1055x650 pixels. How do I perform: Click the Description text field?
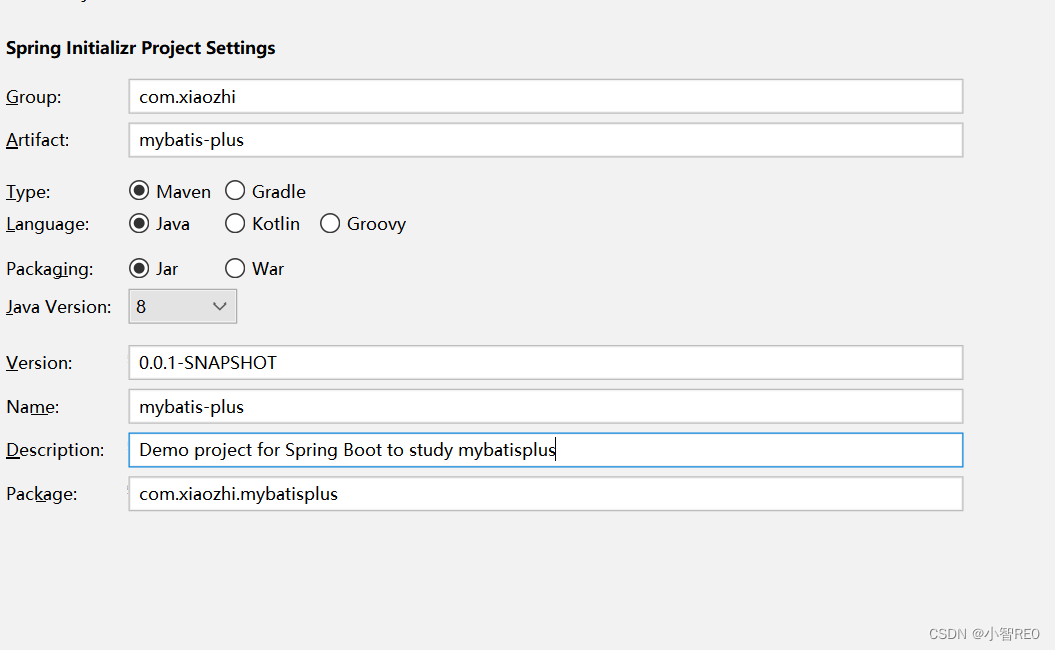point(545,450)
